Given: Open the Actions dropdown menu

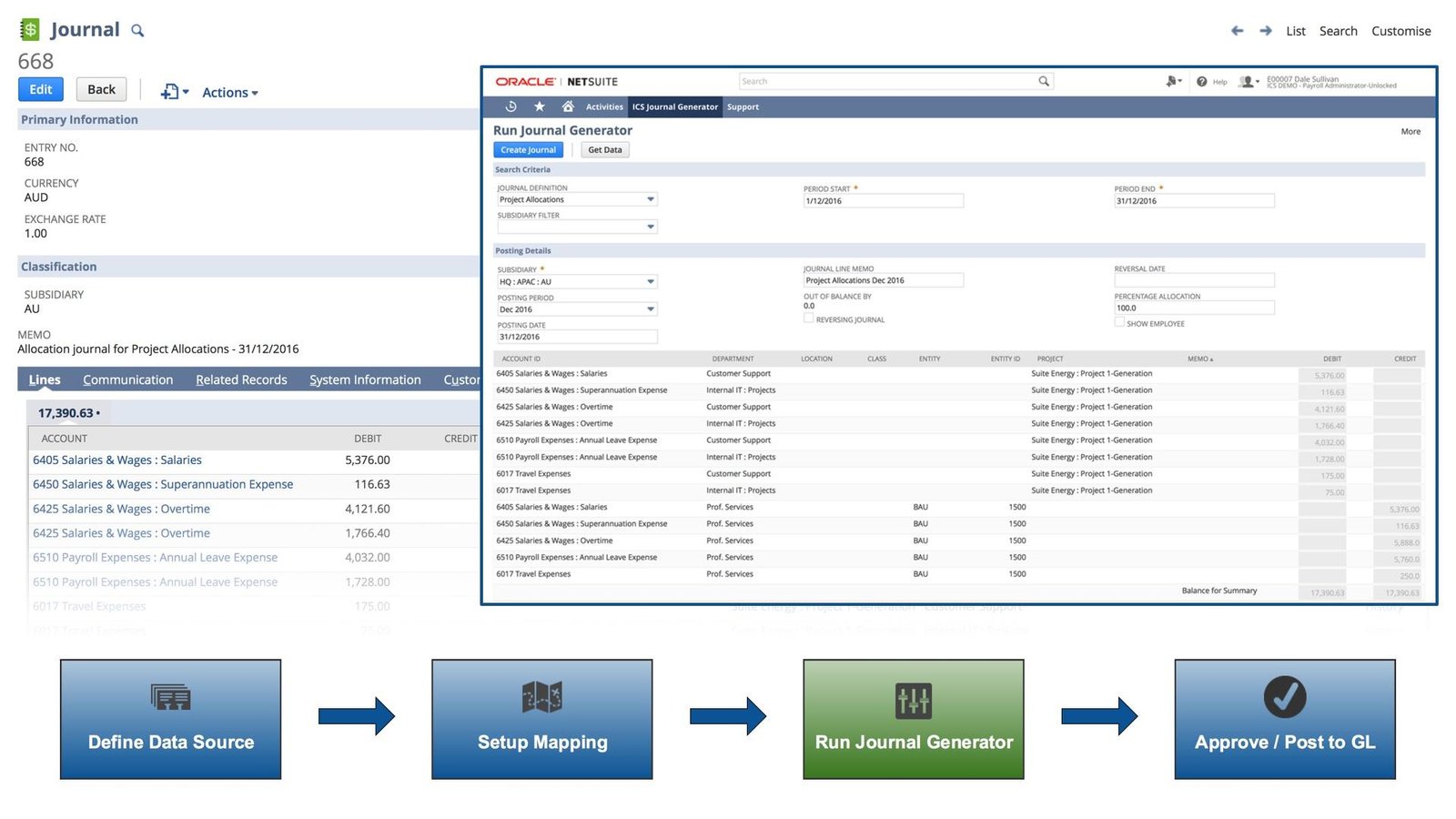Looking at the screenshot, I should 230,93.
